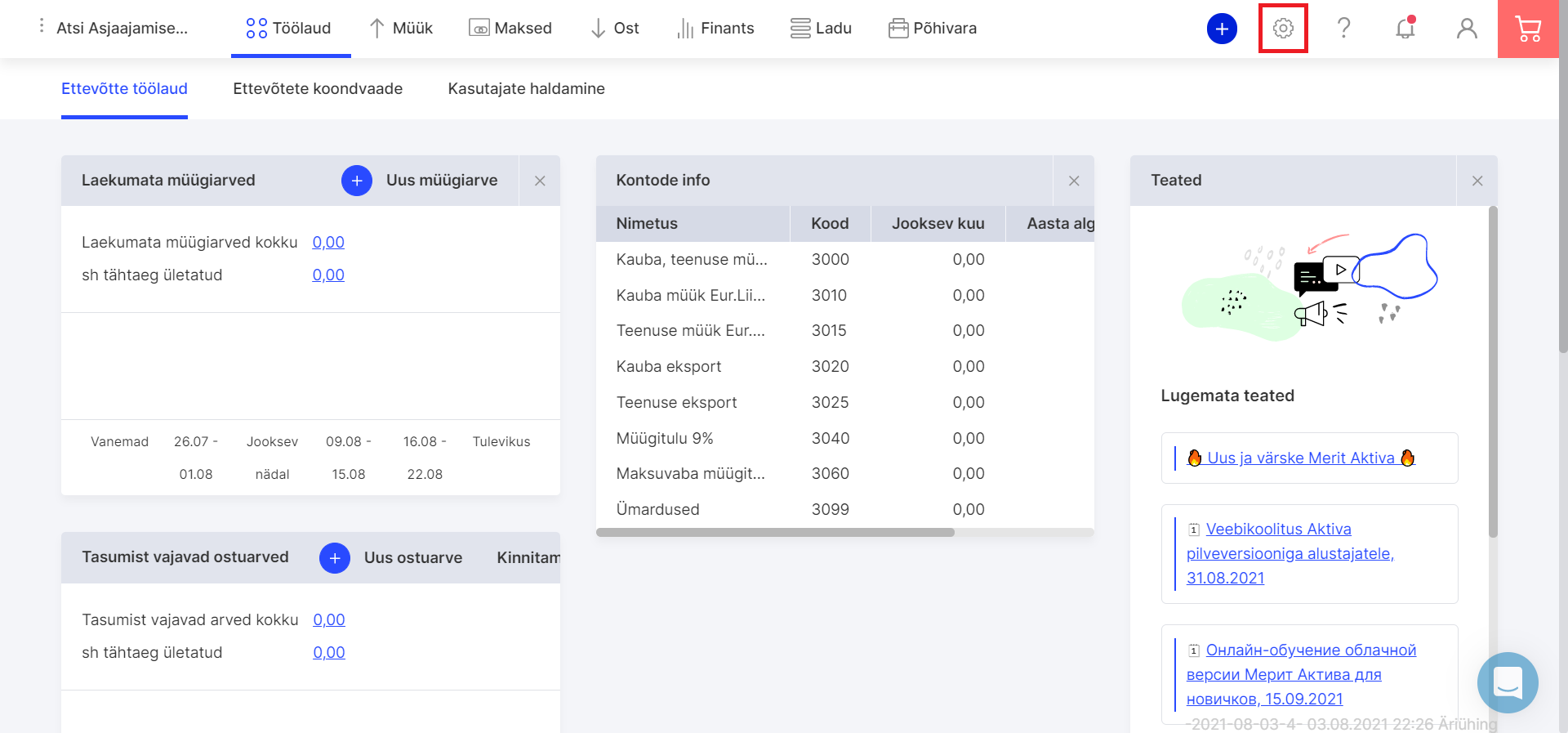The height and width of the screenshot is (733, 1568).
Task: Open the chat support bubble
Action: pos(1508,682)
